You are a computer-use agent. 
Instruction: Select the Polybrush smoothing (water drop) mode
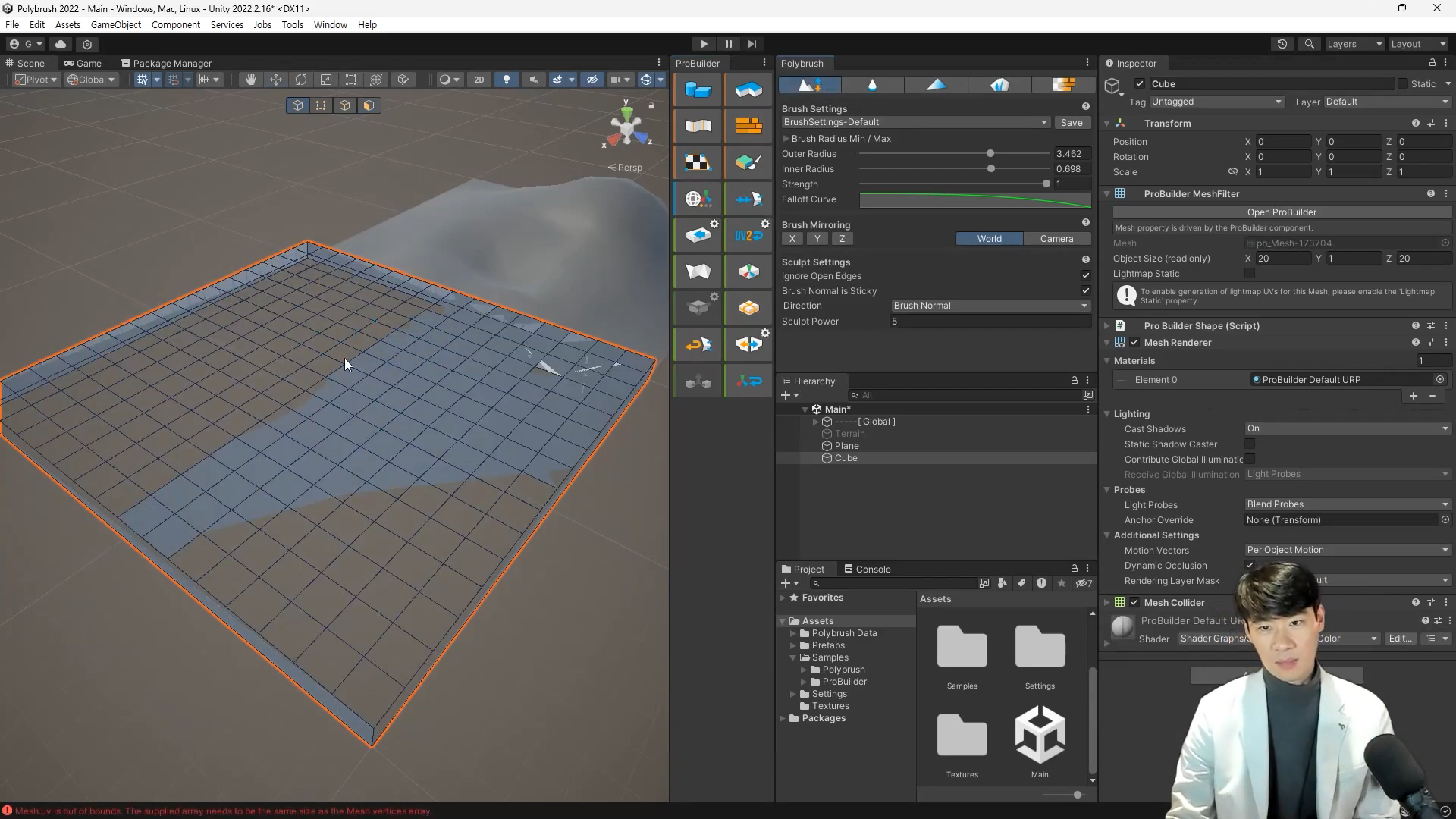pos(872,85)
